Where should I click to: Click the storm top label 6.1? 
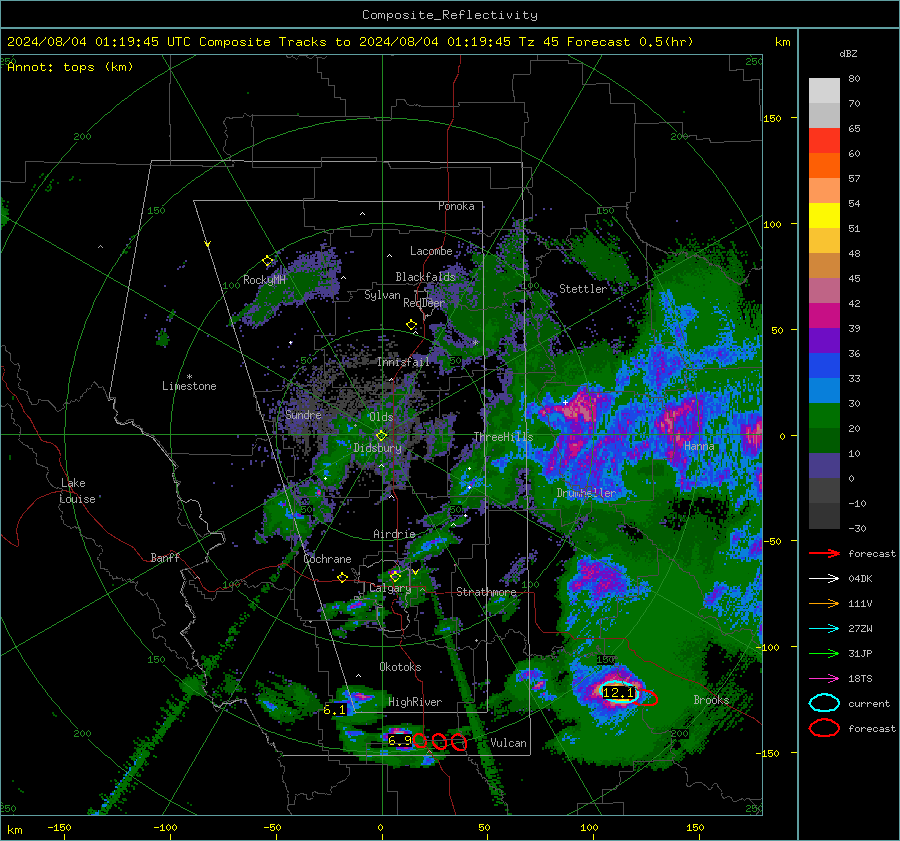[x=335, y=710]
